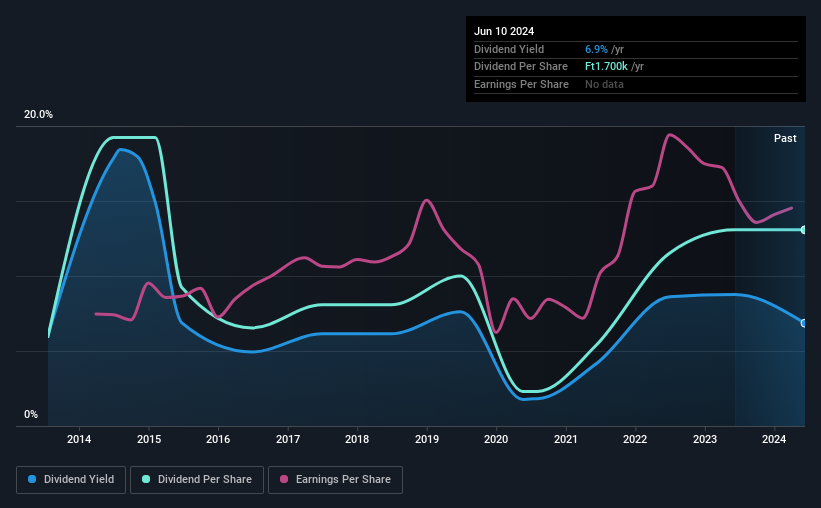Toggle the Dividend Yield legend button
This screenshot has width=821, height=508.
point(71,480)
